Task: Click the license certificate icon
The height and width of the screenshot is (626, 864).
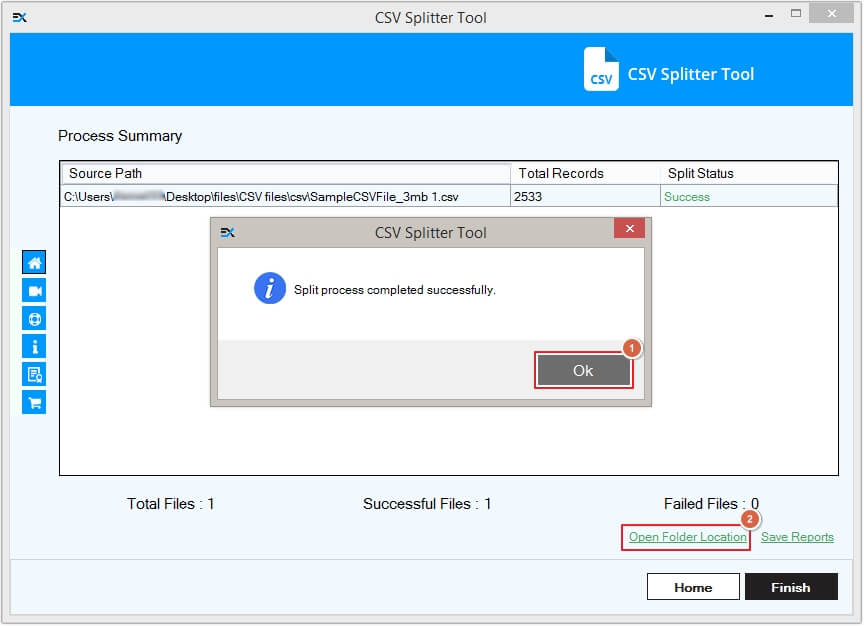Action: pyautogui.click(x=34, y=375)
